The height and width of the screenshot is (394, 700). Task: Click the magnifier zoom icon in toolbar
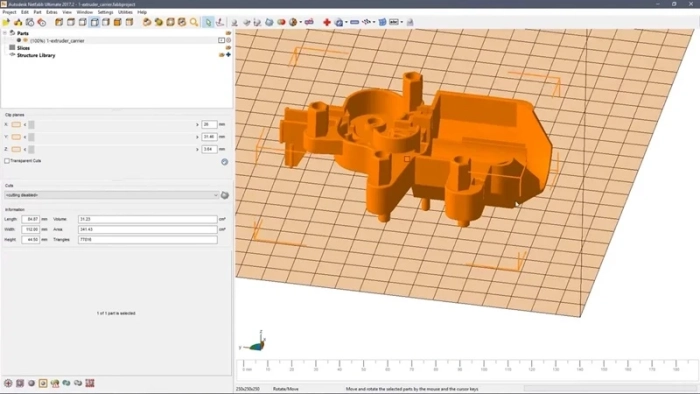(194, 22)
